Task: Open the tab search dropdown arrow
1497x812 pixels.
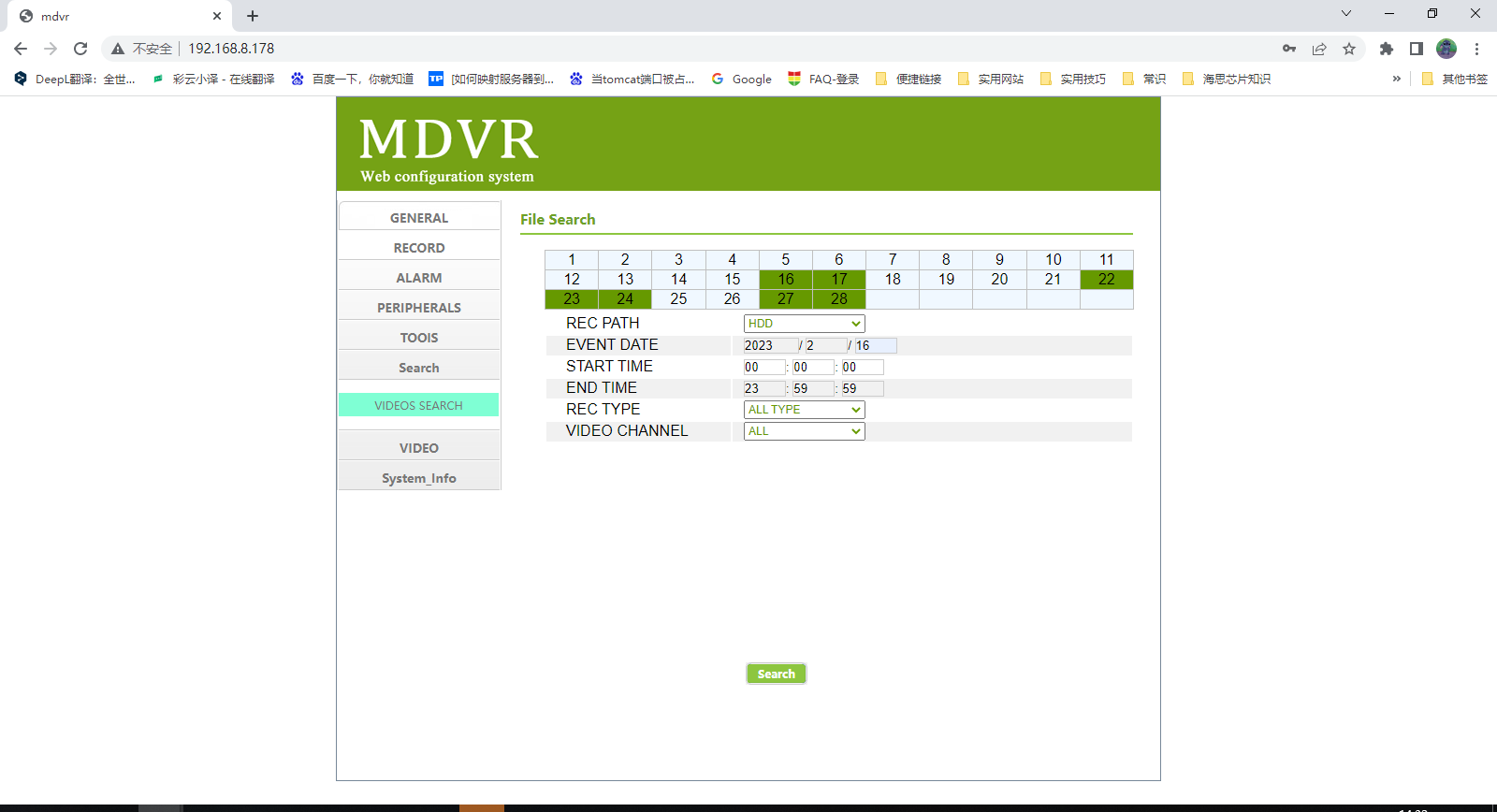Action: tap(1346, 13)
